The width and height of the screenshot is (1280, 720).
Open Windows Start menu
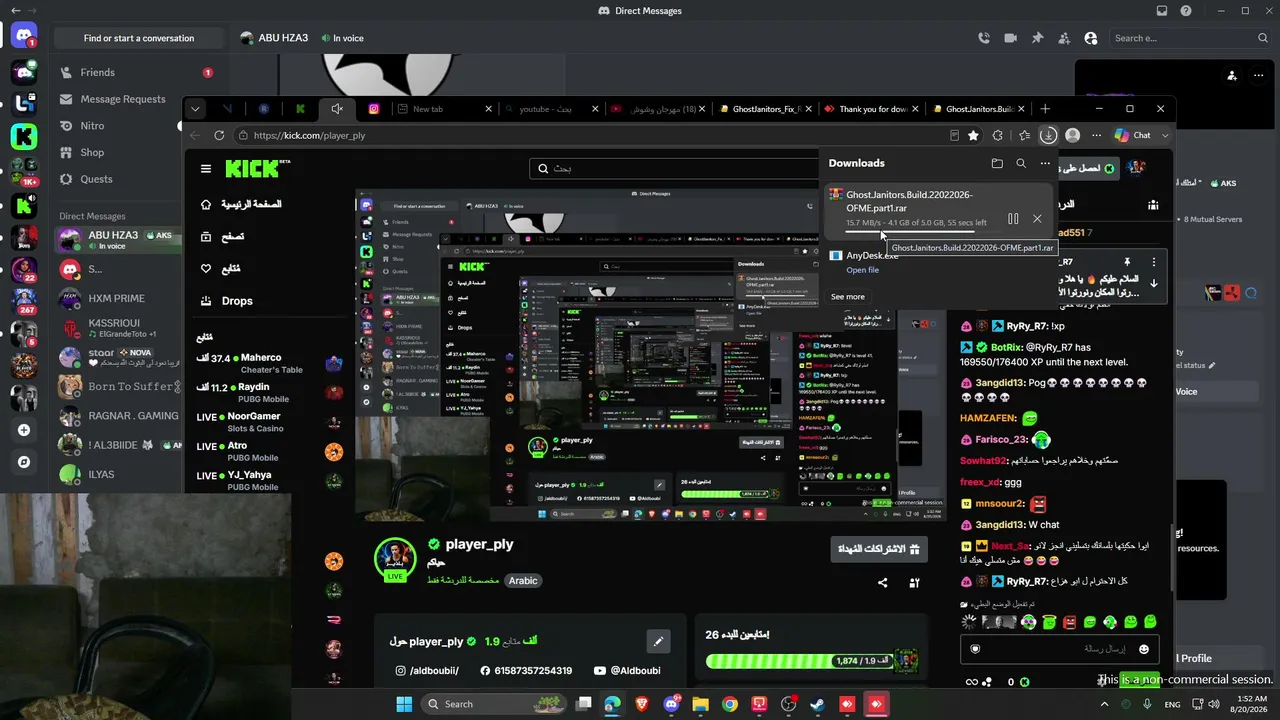tap(404, 704)
